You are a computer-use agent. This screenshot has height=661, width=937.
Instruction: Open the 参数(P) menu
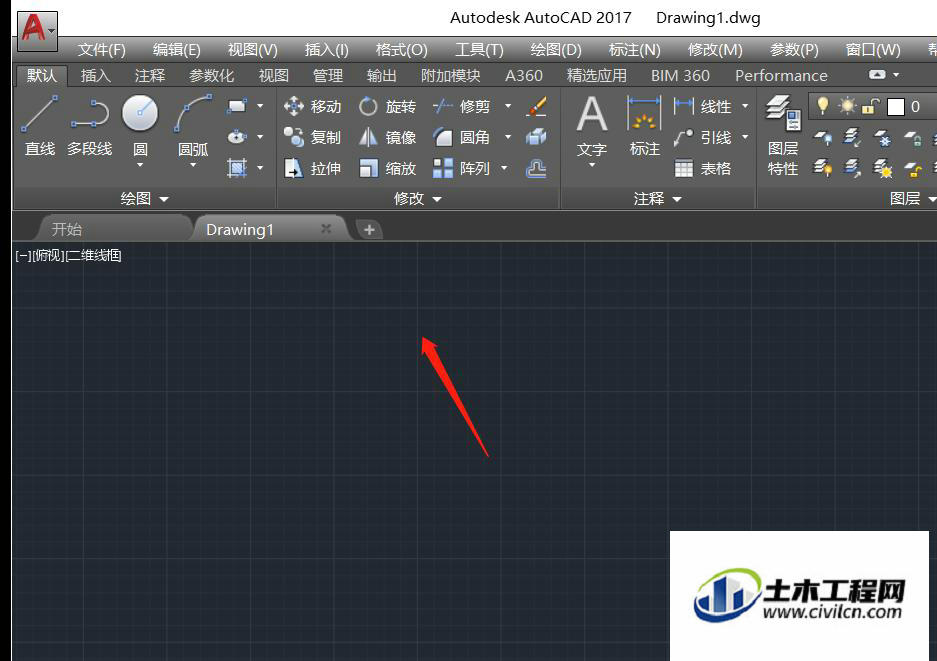(794, 50)
